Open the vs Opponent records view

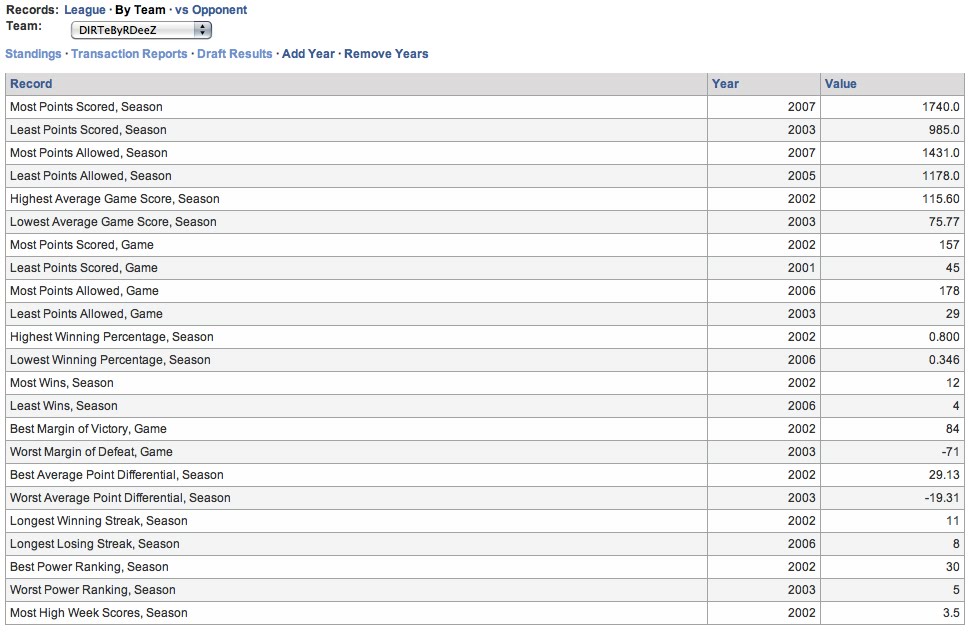pos(211,10)
